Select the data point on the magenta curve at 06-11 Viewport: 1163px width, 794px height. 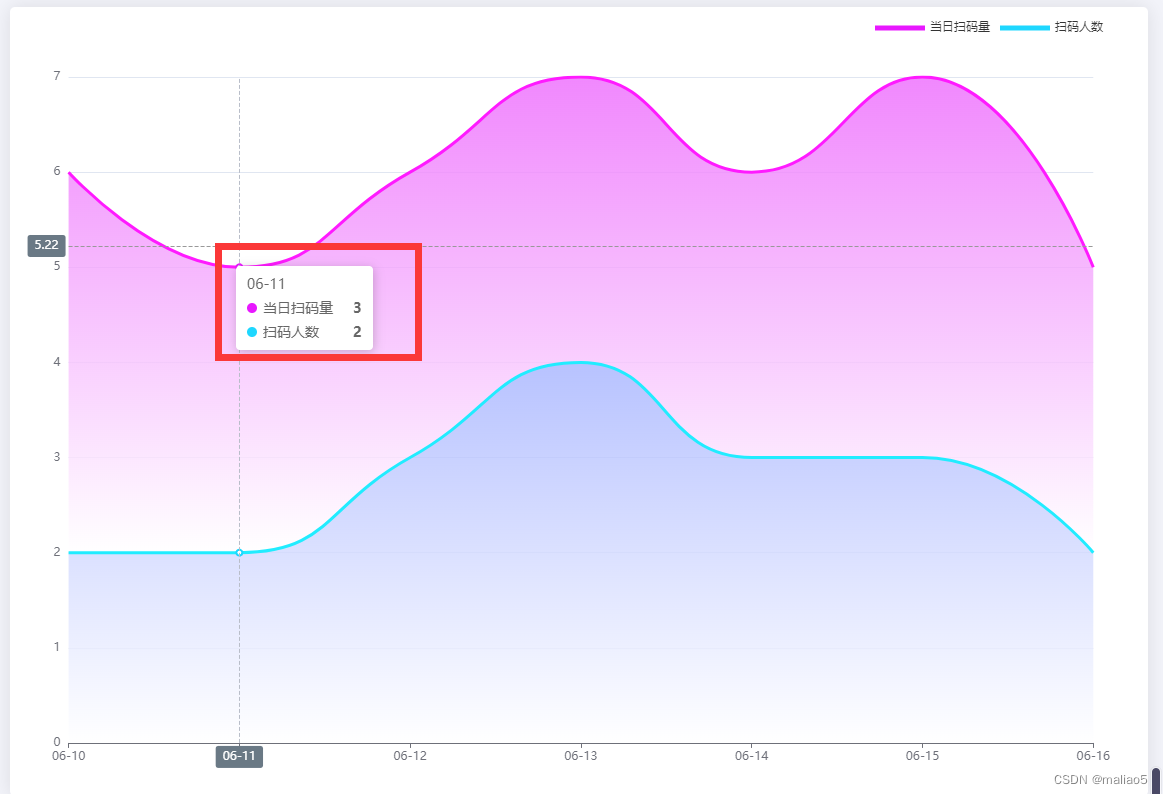(x=239, y=265)
